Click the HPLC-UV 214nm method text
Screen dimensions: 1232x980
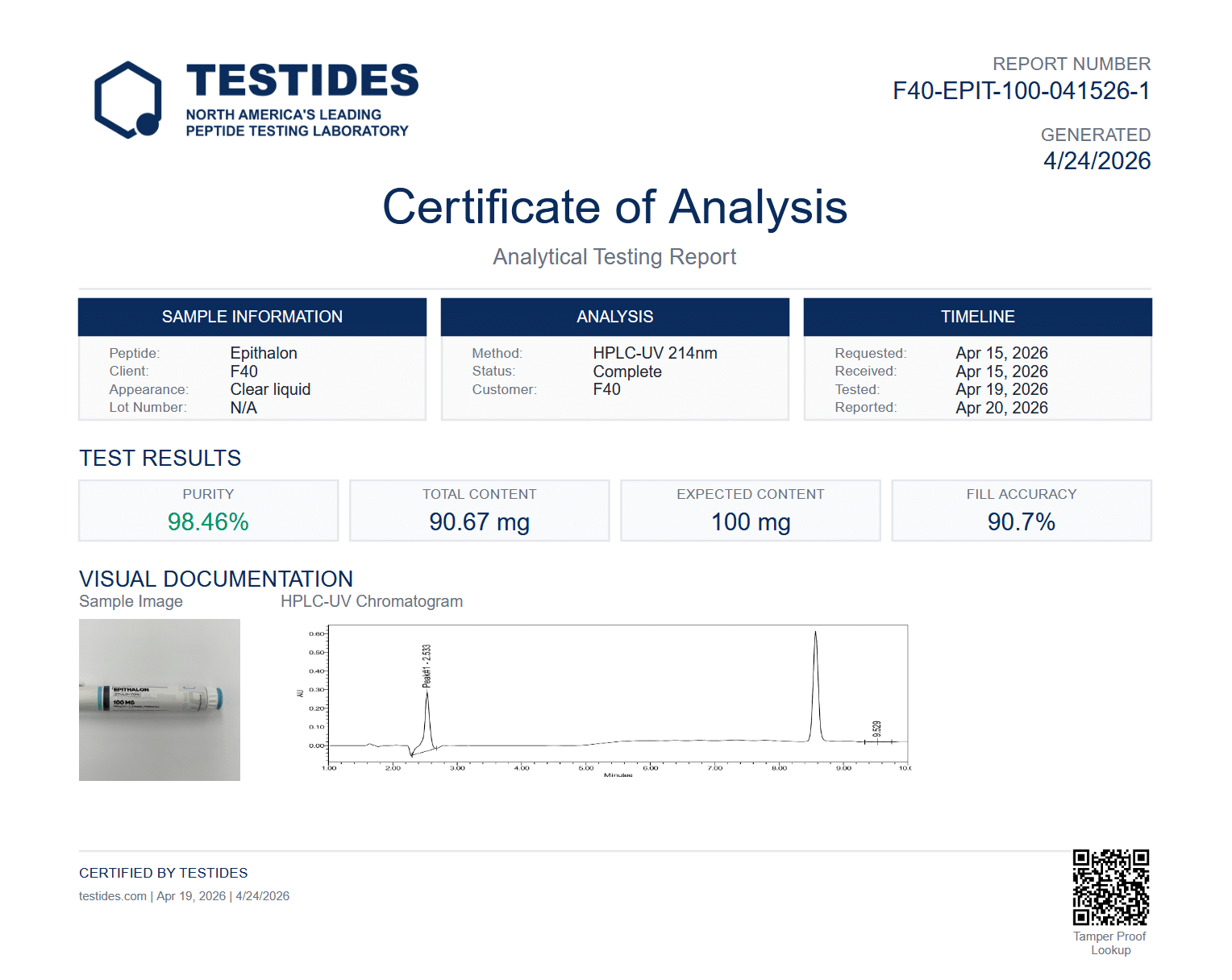coord(655,353)
